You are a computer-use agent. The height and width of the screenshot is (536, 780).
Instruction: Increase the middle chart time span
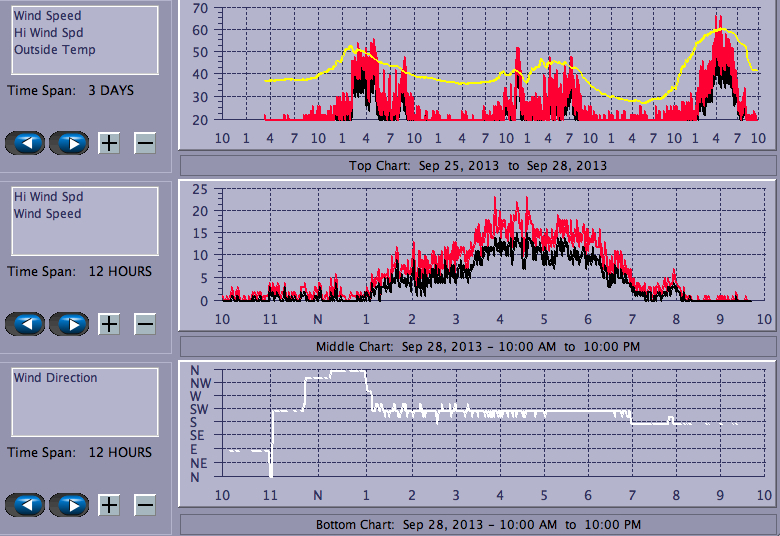tap(109, 324)
